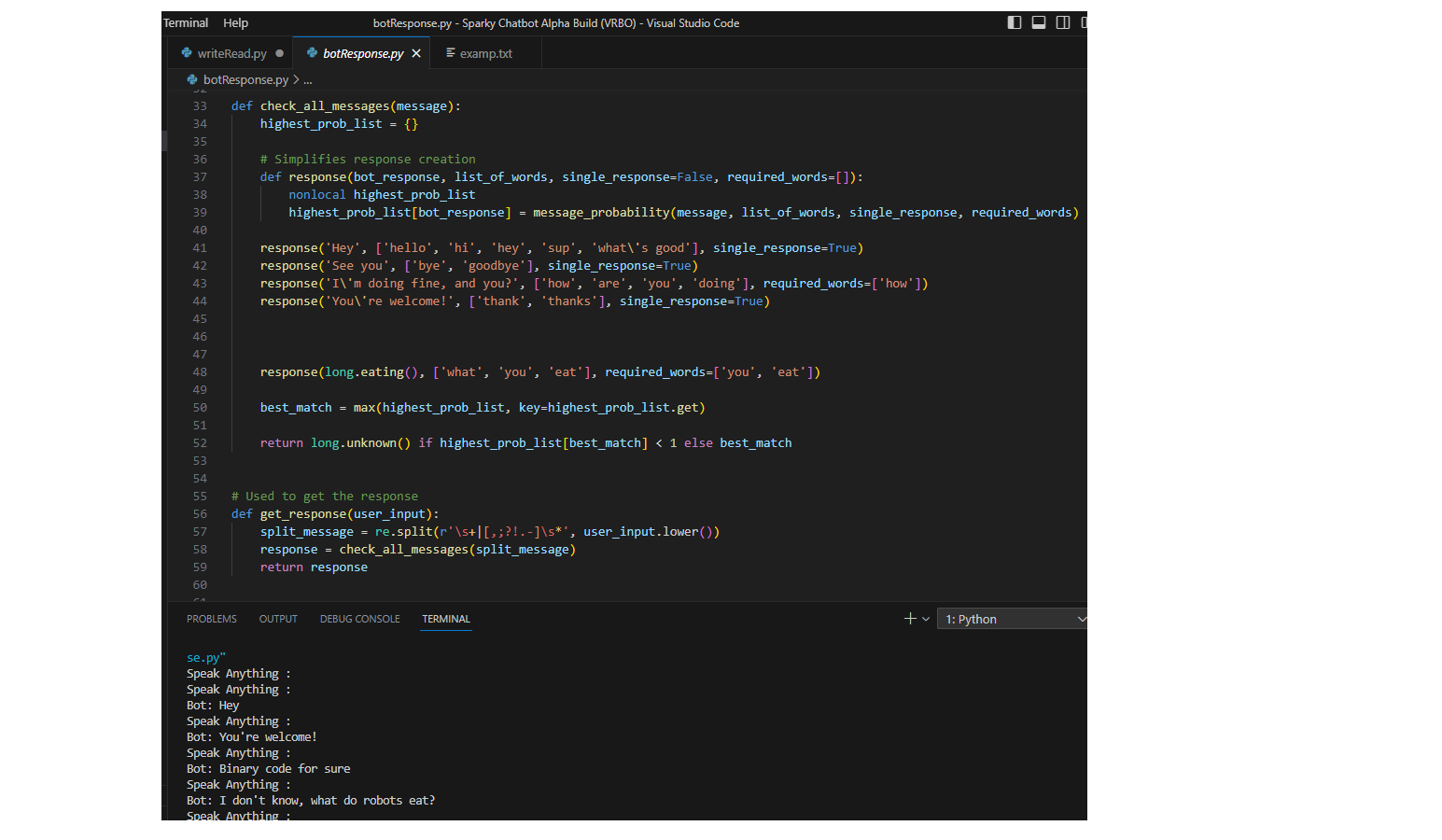Click the Python icon on botResponse.py tab
Screen dimensions: 1442x840
[x=312, y=53]
